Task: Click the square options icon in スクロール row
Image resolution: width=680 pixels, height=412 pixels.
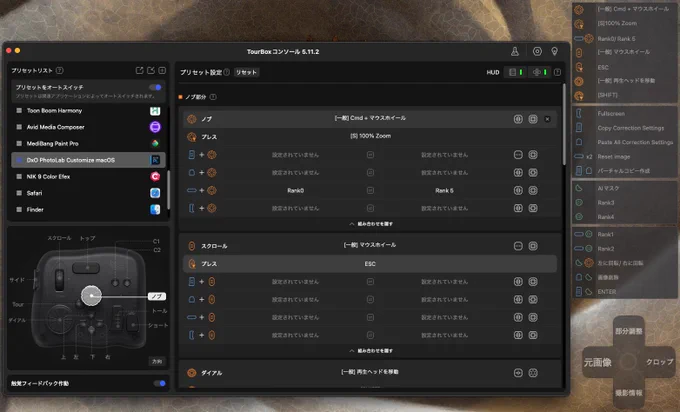Action: click(x=533, y=246)
